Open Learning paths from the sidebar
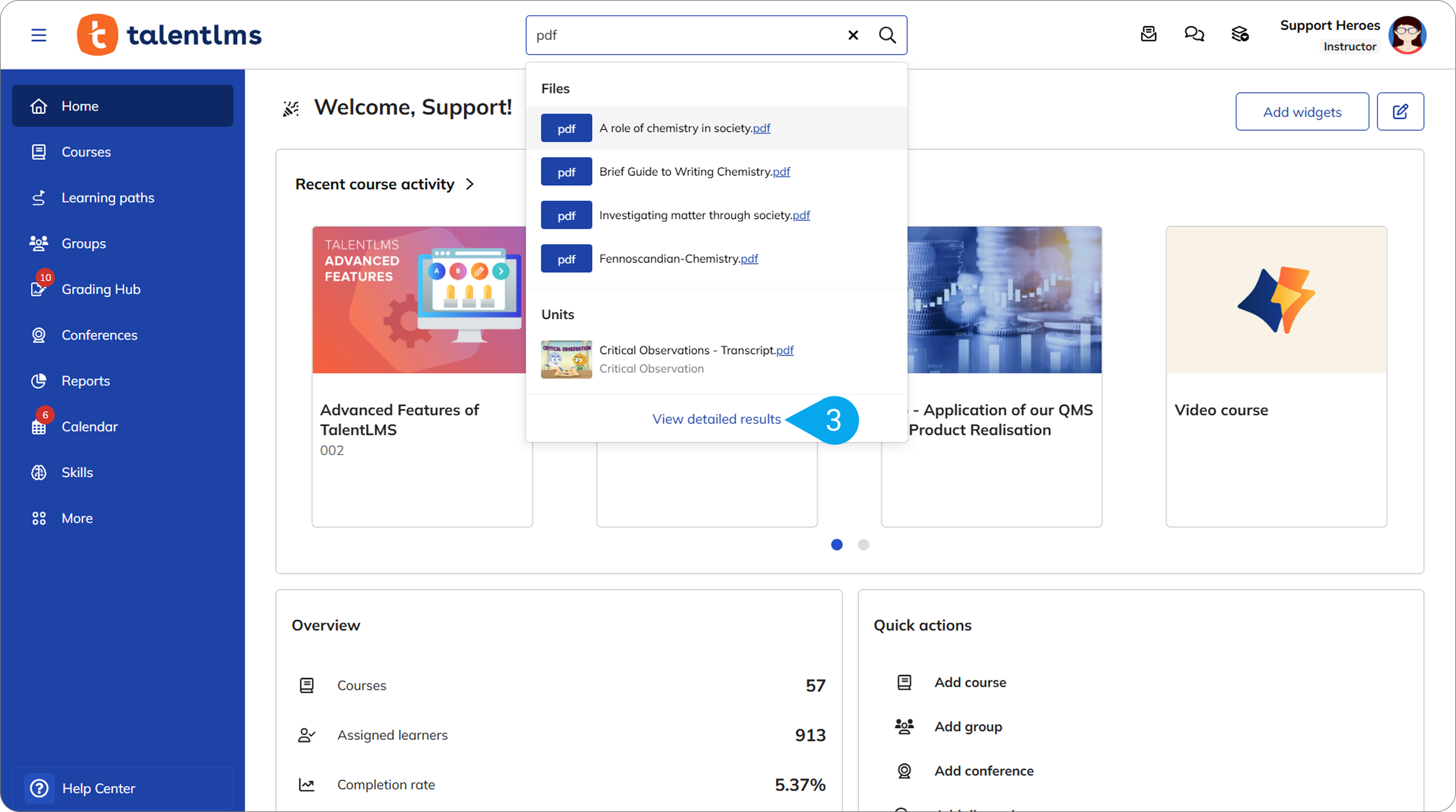The image size is (1456, 812). [x=123, y=198]
